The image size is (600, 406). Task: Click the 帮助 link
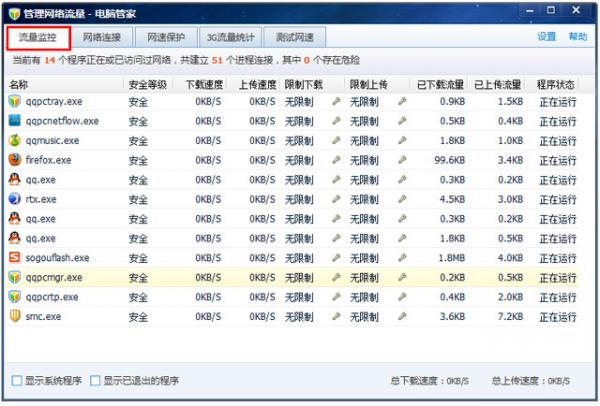[x=578, y=37]
